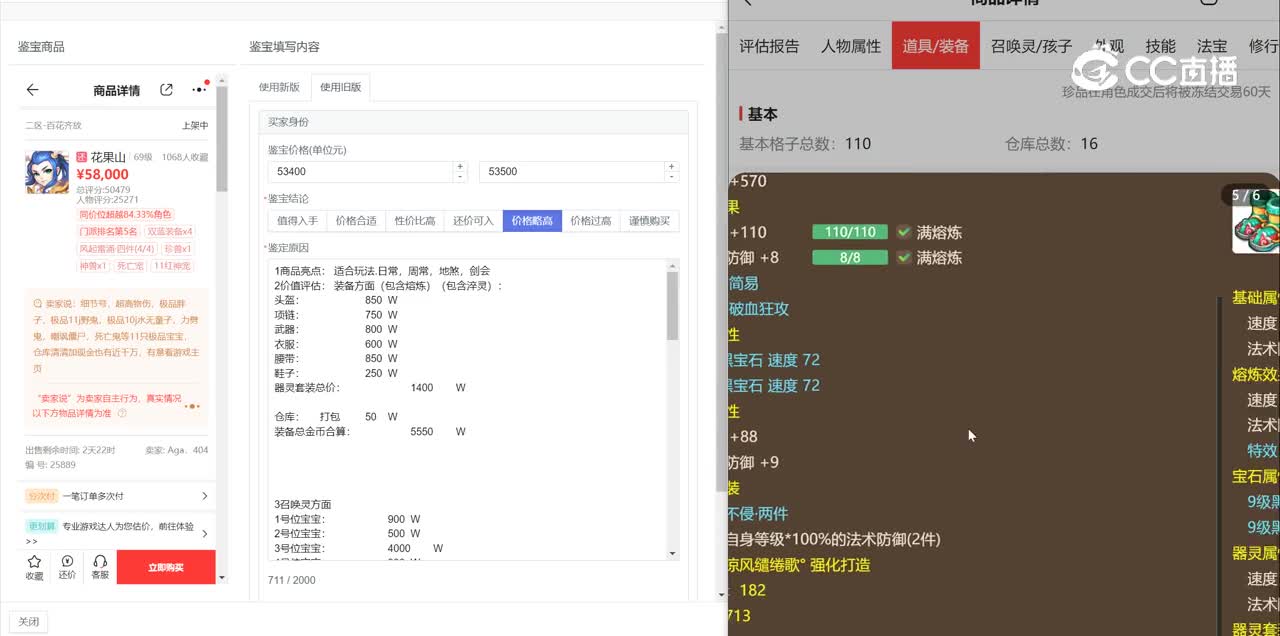Select the 值得入手 conclusion option
1280x636 pixels.
click(297, 221)
